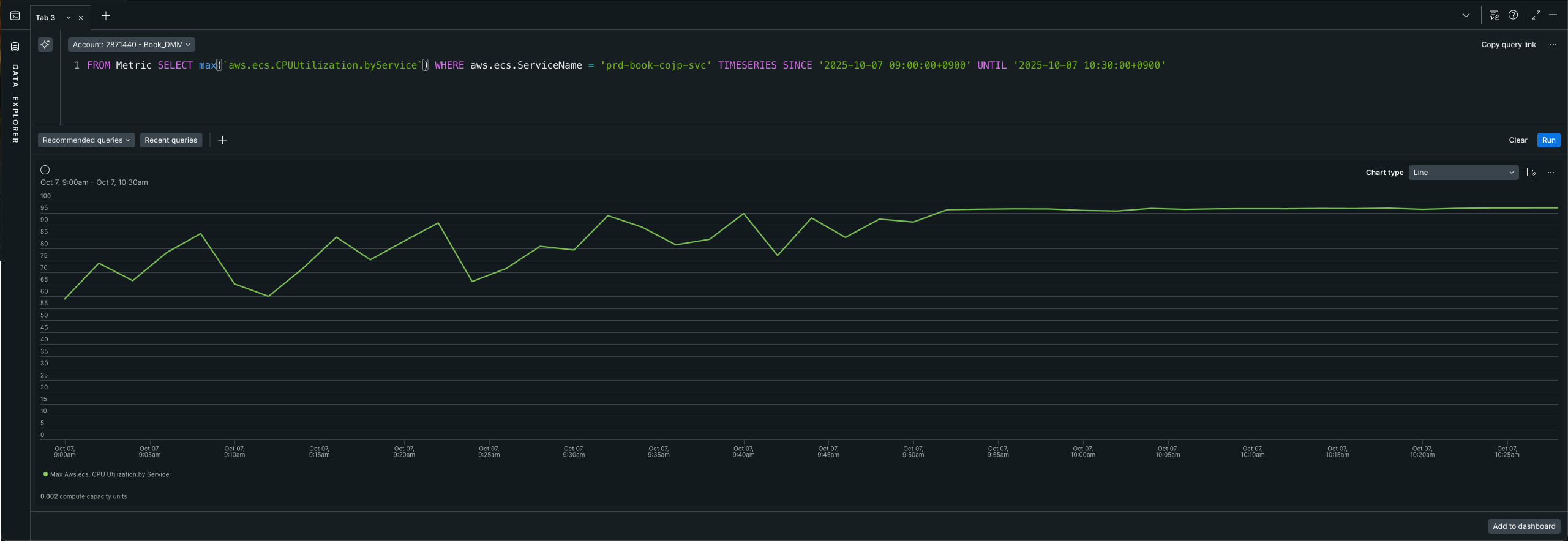Open the feedback comment icon
Screen dimensions: 1568x541
(x=1494, y=15)
